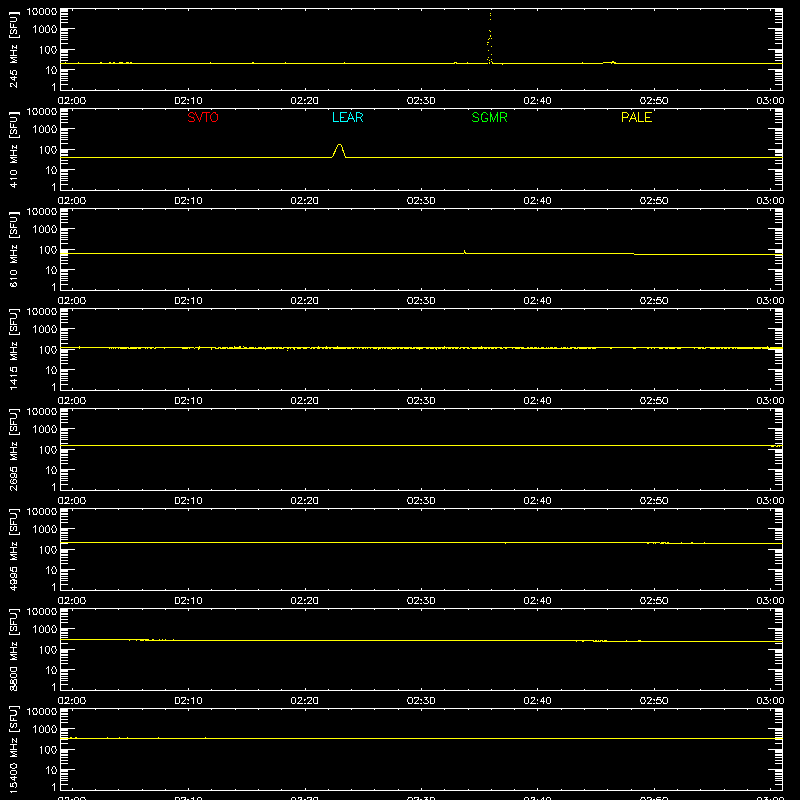
Task: Select the 15400 MHz [SFU] axis title
Action: (14, 749)
